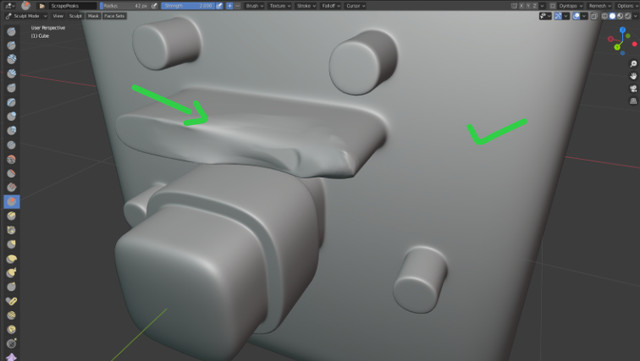Image resolution: width=640 pixels, height=361 pixels.
Task: Toggle X axis symmetry
Action: click(522, 6)
